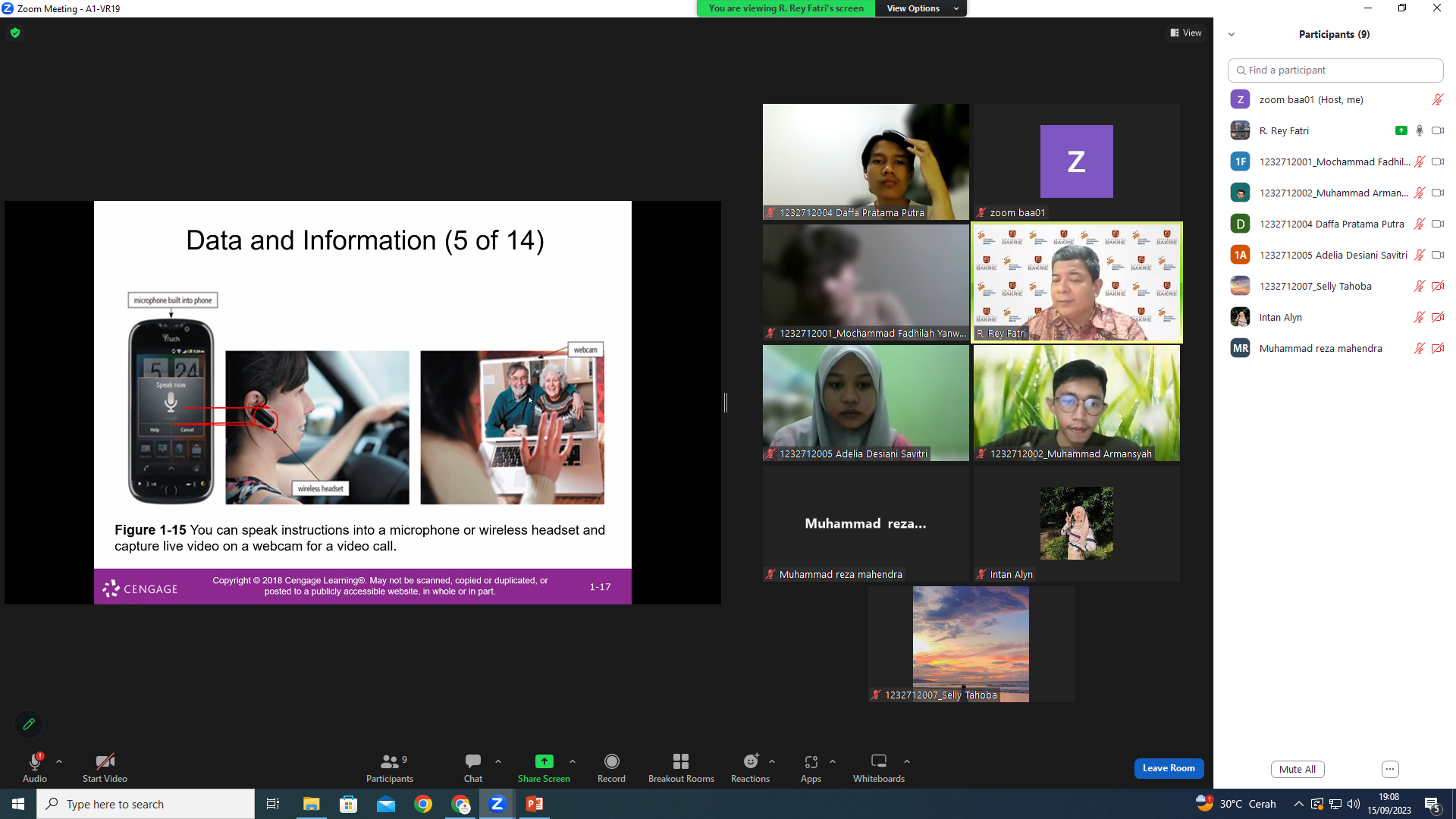Screen dimensions: 1456x819
Task: Toggle Daffa Pratama Putra's muted microphone in list
Action: (x=1420, y=224)
